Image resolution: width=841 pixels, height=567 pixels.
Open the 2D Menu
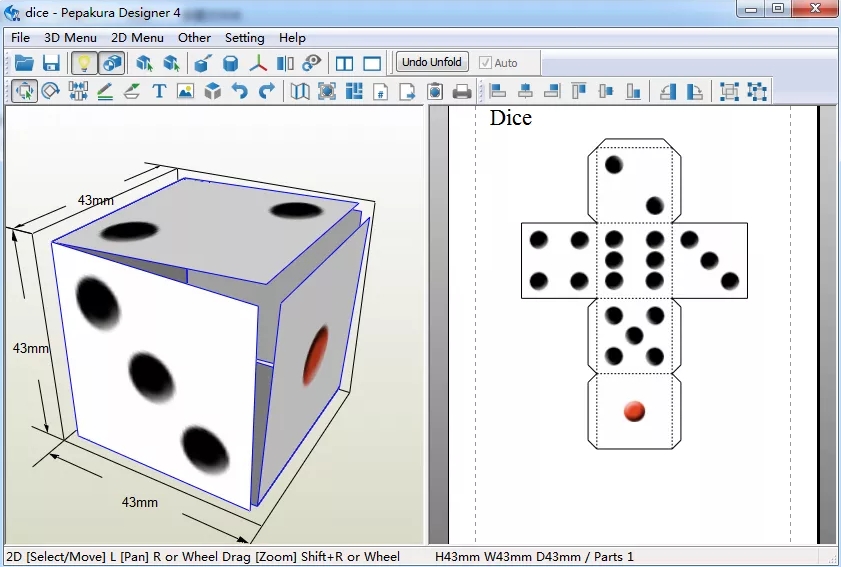(137, 38)
